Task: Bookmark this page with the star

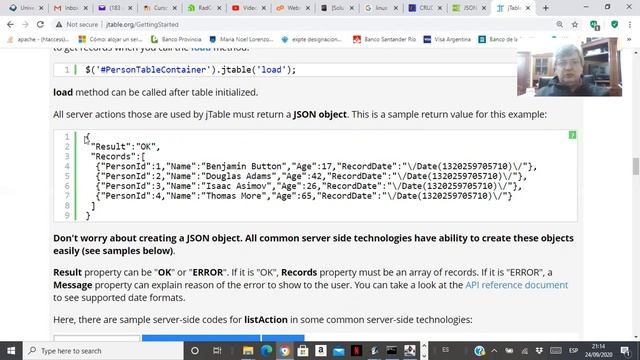Action: pos(575,24)
